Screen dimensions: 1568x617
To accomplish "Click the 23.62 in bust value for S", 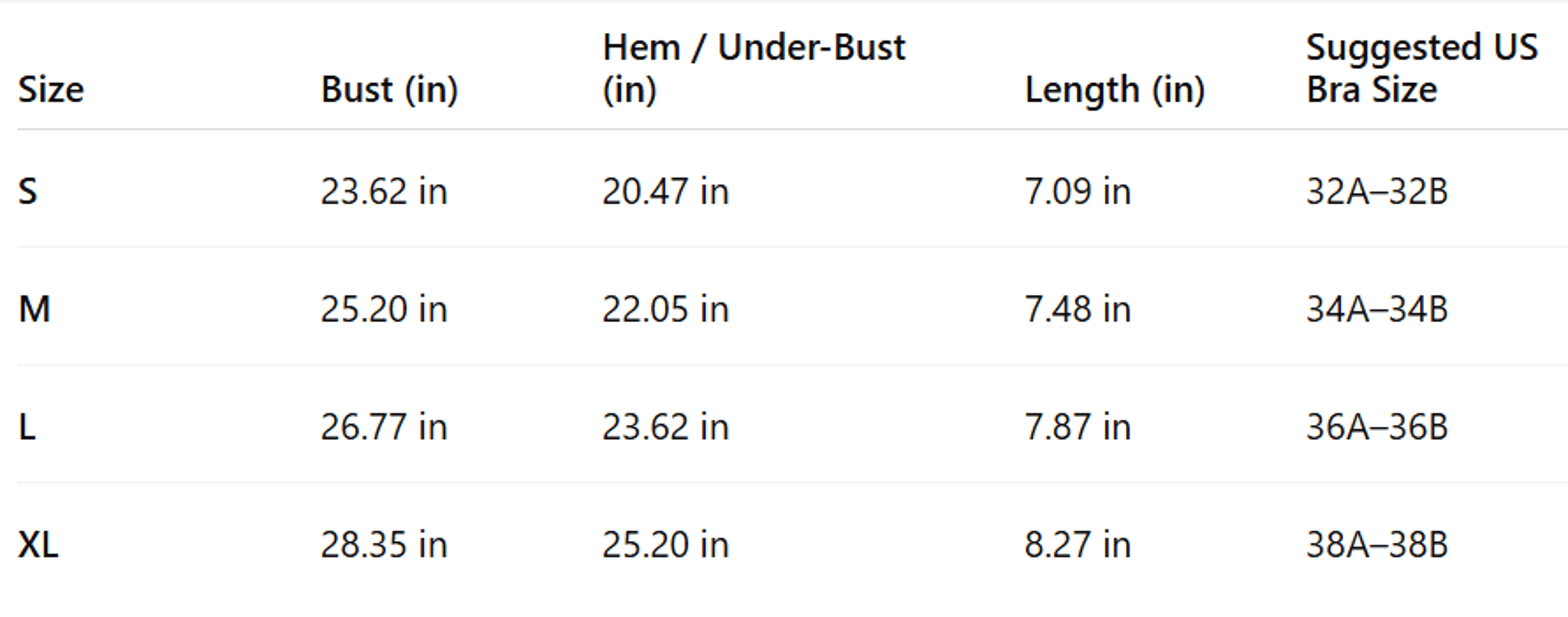I will click(x=384, y=191).
